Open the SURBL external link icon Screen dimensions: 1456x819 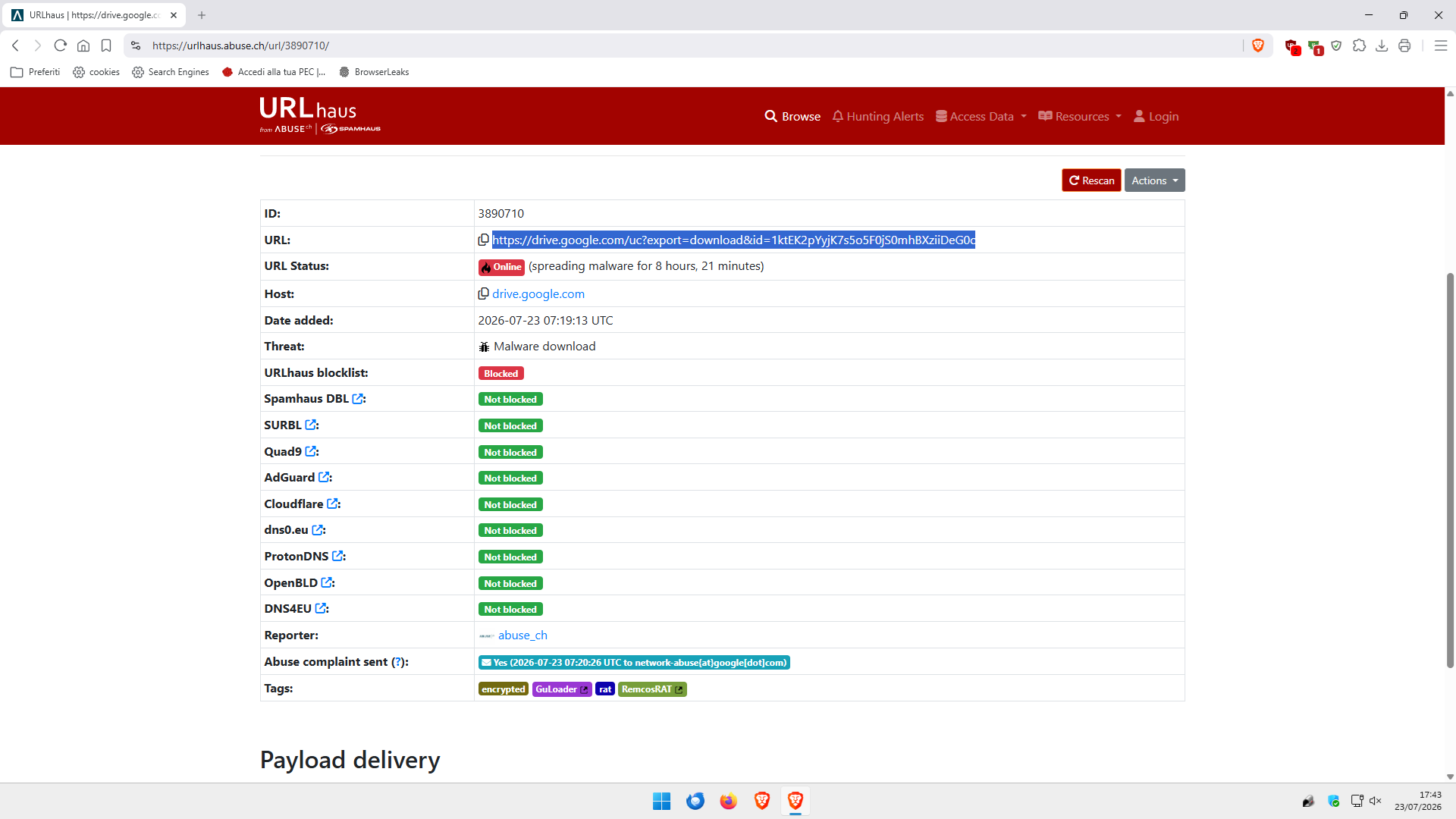(311, 425)
